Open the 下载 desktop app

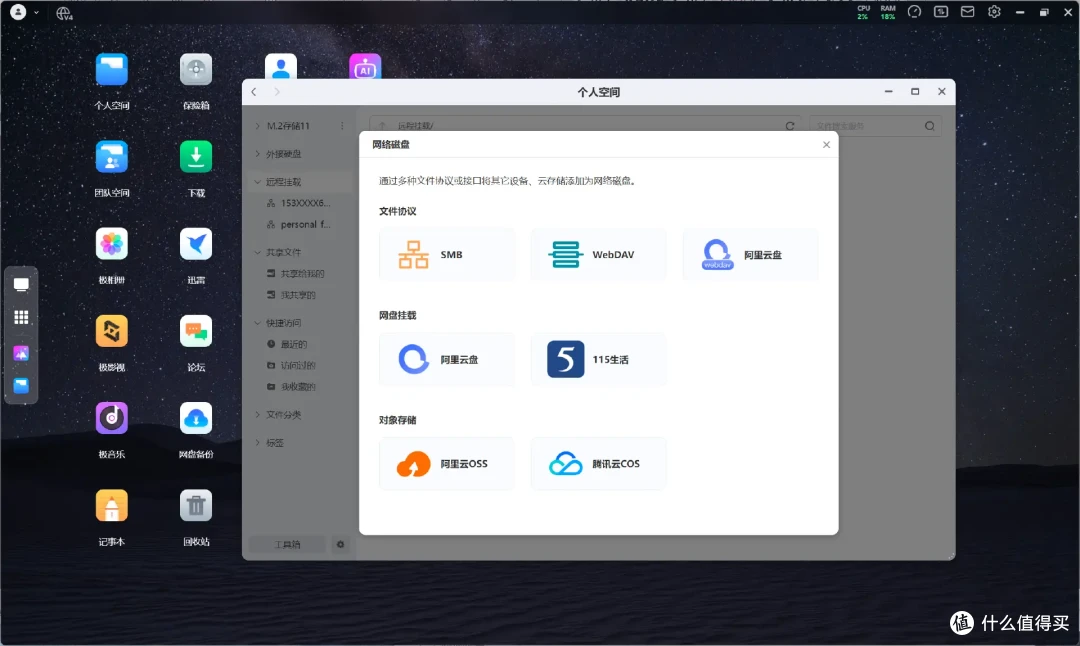coord(196,157)
